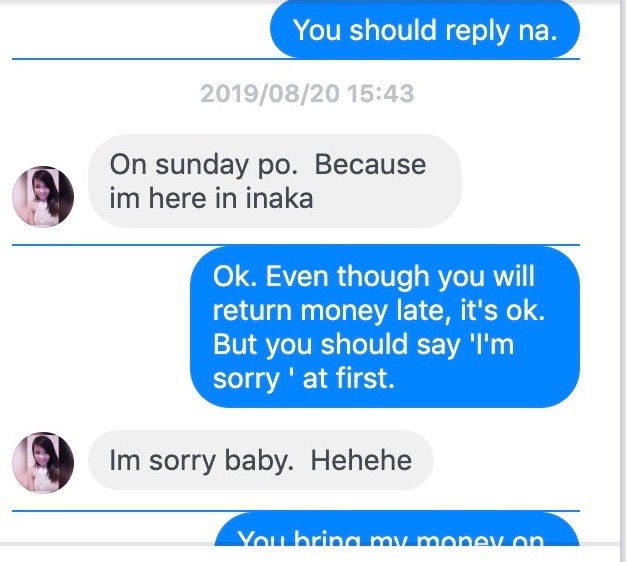This screenshot has width=626, height=562.
Task: Select blue message starting "Ok. Even though"
Action: [384, 327]
